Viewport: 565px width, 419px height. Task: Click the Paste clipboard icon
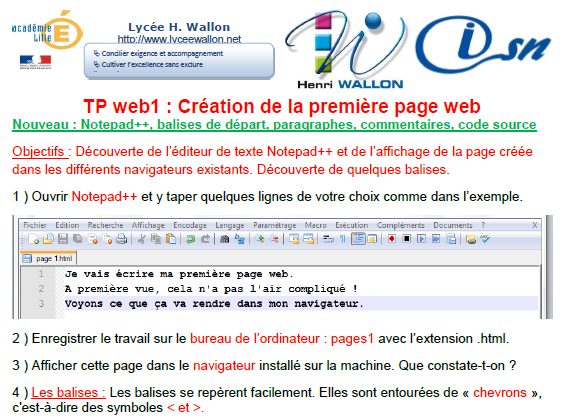pos(171,239)
